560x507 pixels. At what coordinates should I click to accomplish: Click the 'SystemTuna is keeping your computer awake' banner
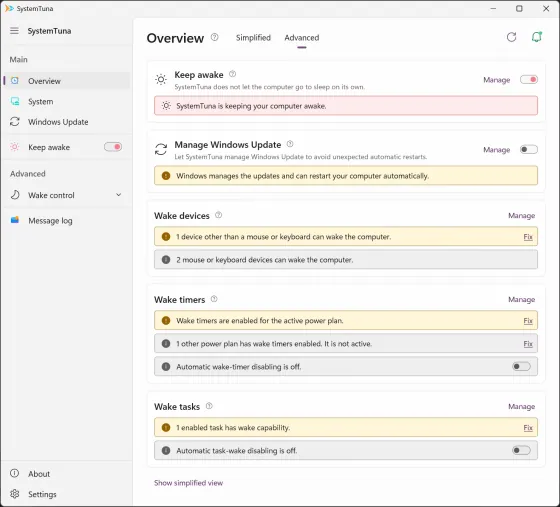[x=346, y=106]
